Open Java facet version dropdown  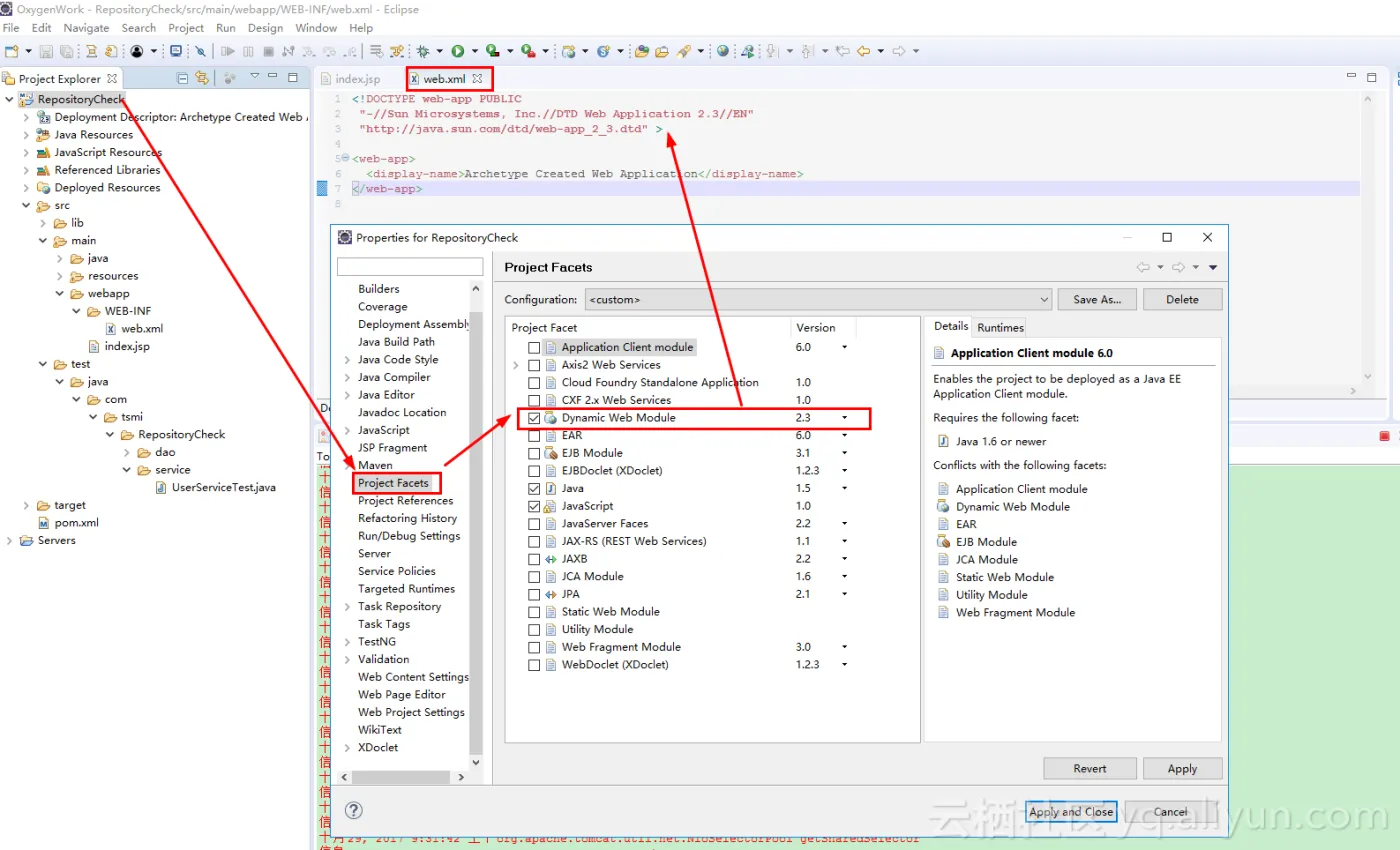tap(844, 489)
